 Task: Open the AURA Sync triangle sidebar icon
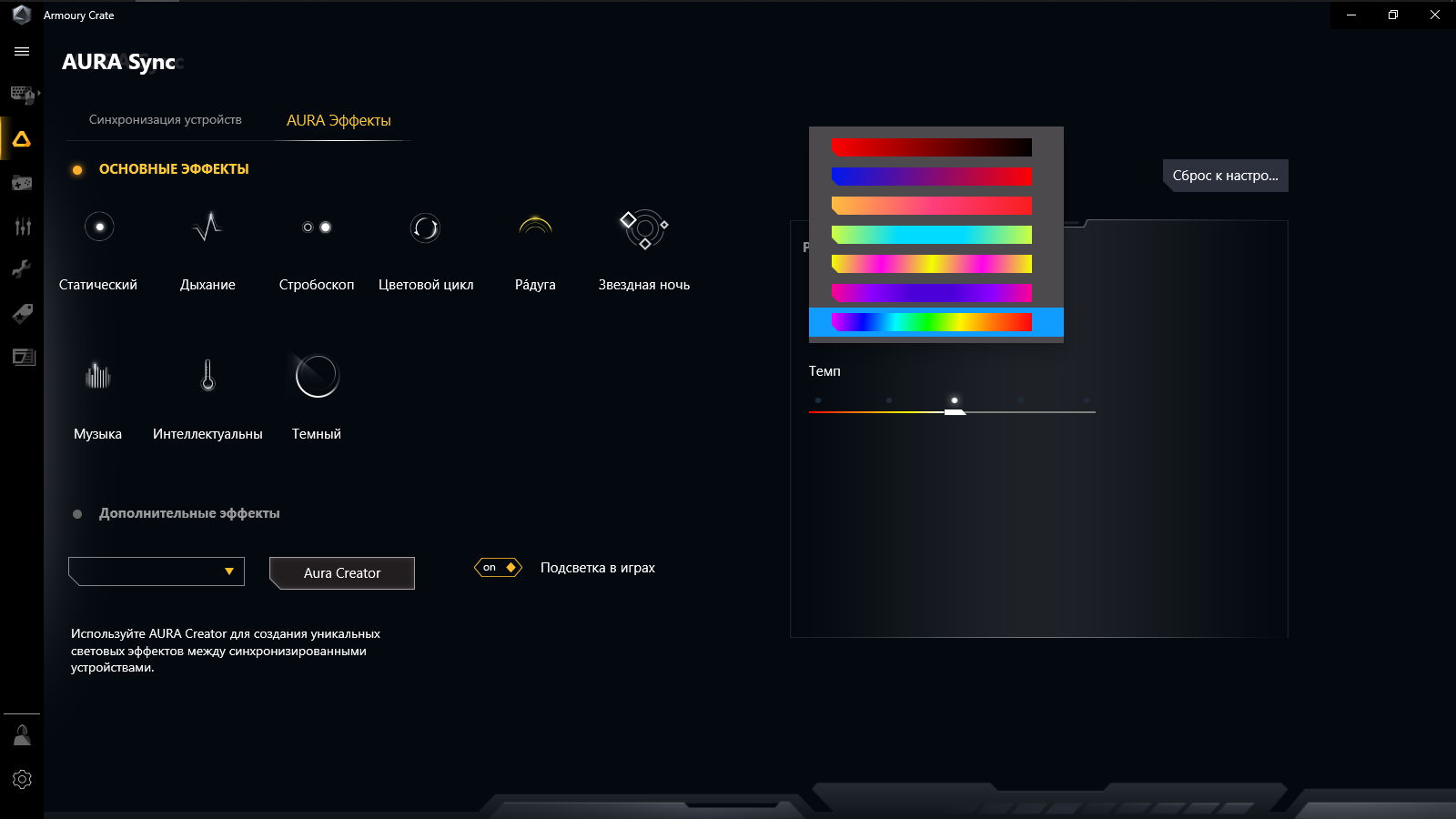pyautogui.click(x=22, y=139)
